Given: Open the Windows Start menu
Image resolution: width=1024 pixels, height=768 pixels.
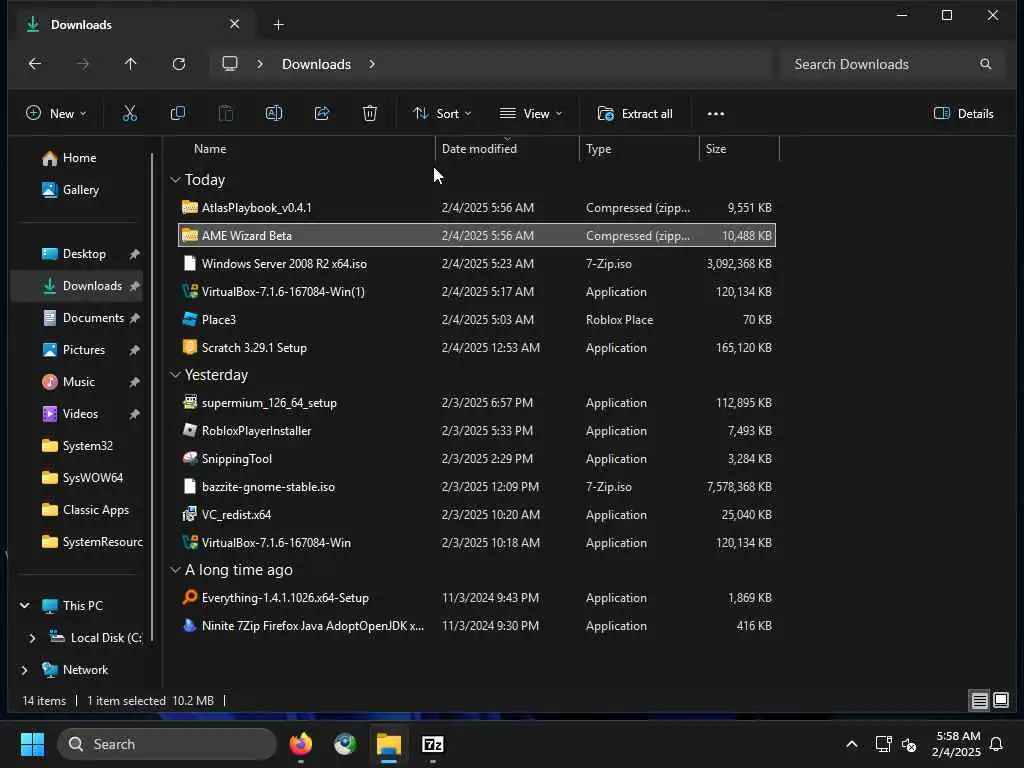Looking at the screenshot, I should (32, 744).
